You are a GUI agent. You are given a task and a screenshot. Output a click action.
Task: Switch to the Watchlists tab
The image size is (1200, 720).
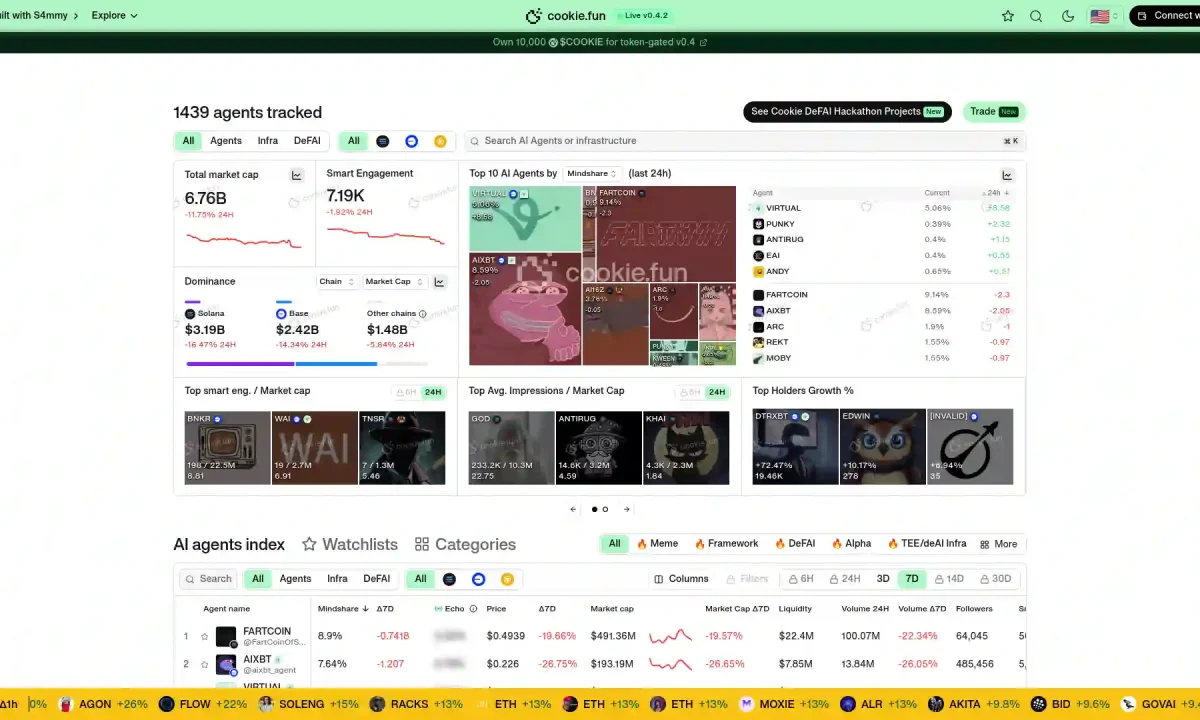click(x=350, y=544)
